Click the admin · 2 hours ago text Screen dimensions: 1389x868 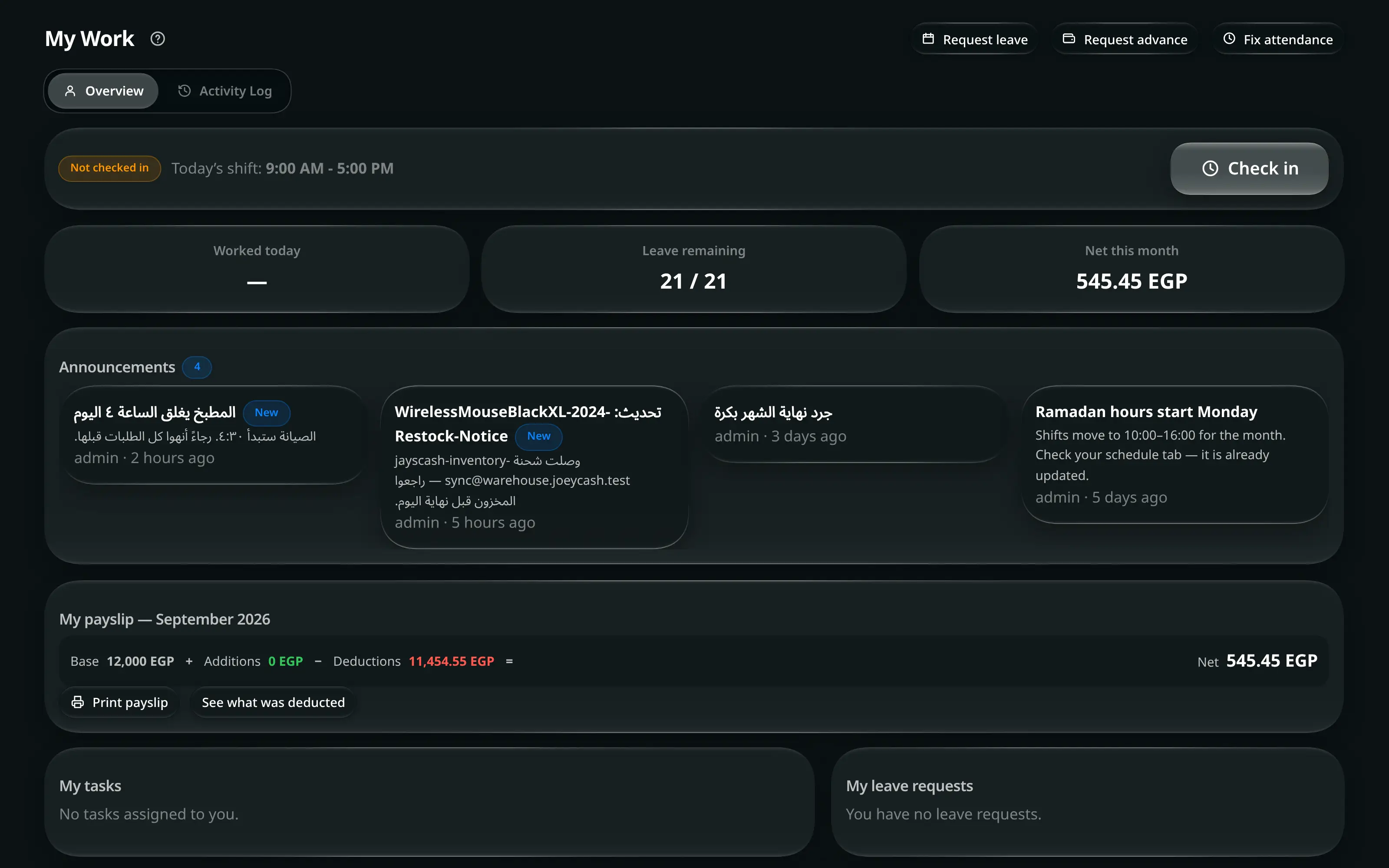click(x=144, y=457)
